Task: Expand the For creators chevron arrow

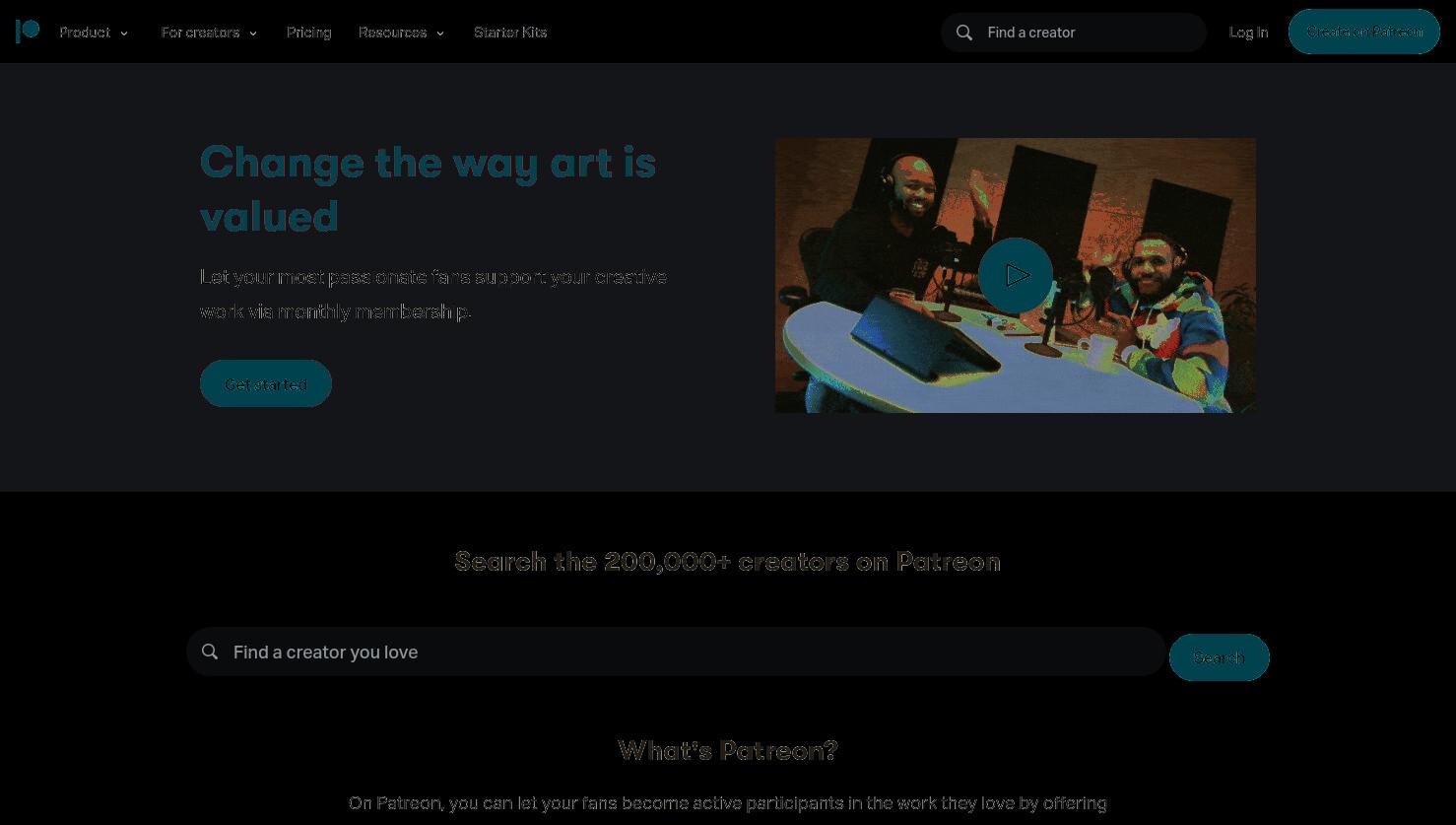Action: (x=253, y=34)
